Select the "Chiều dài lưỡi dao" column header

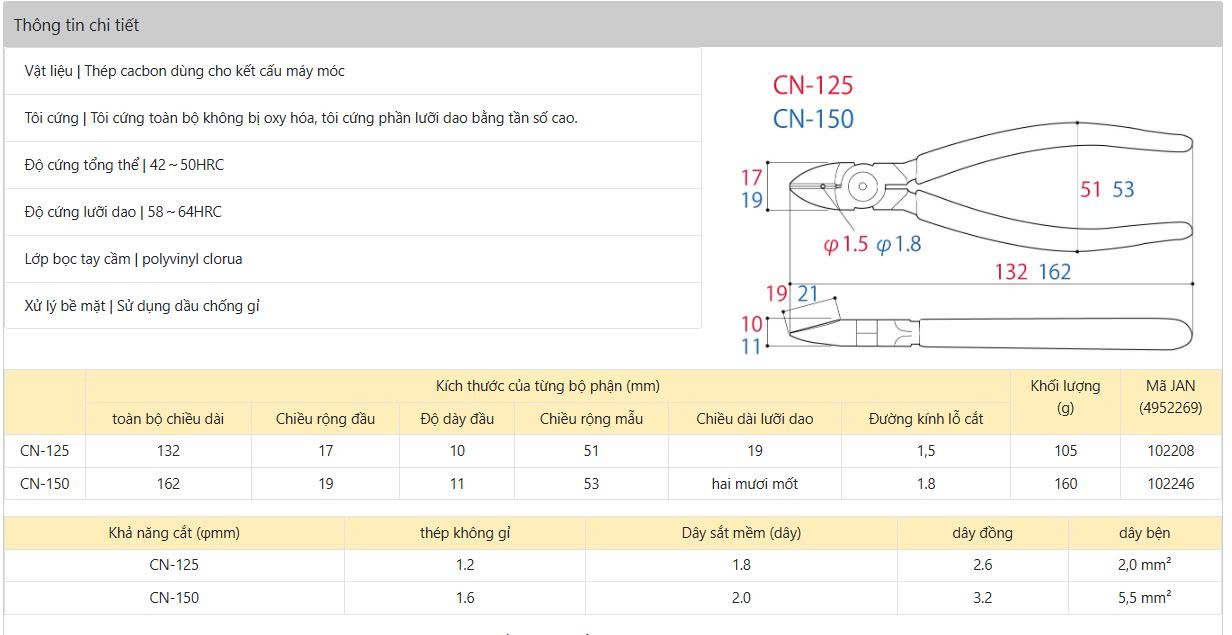coord(755,419)
